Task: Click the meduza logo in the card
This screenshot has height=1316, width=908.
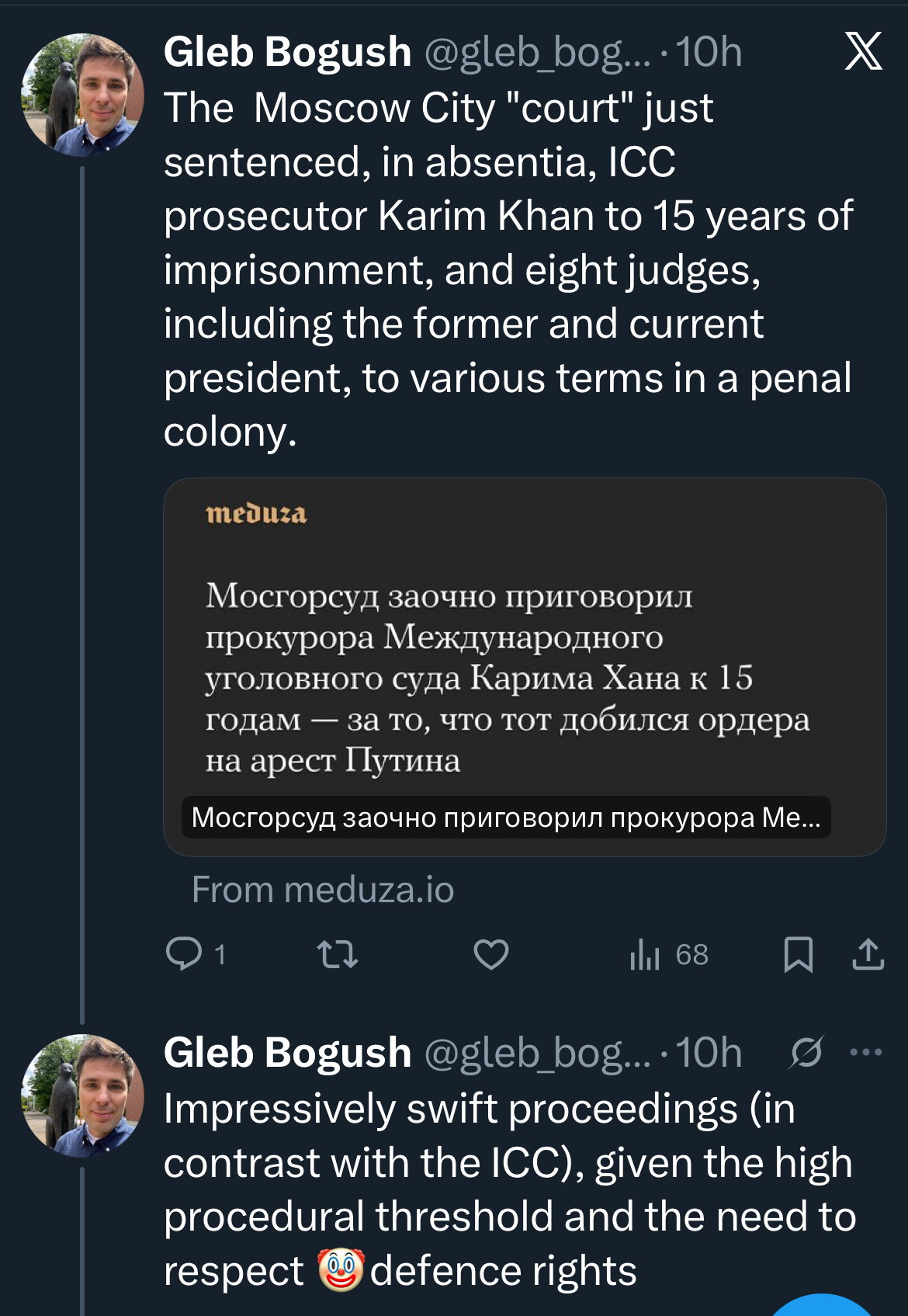Action: 256,514
